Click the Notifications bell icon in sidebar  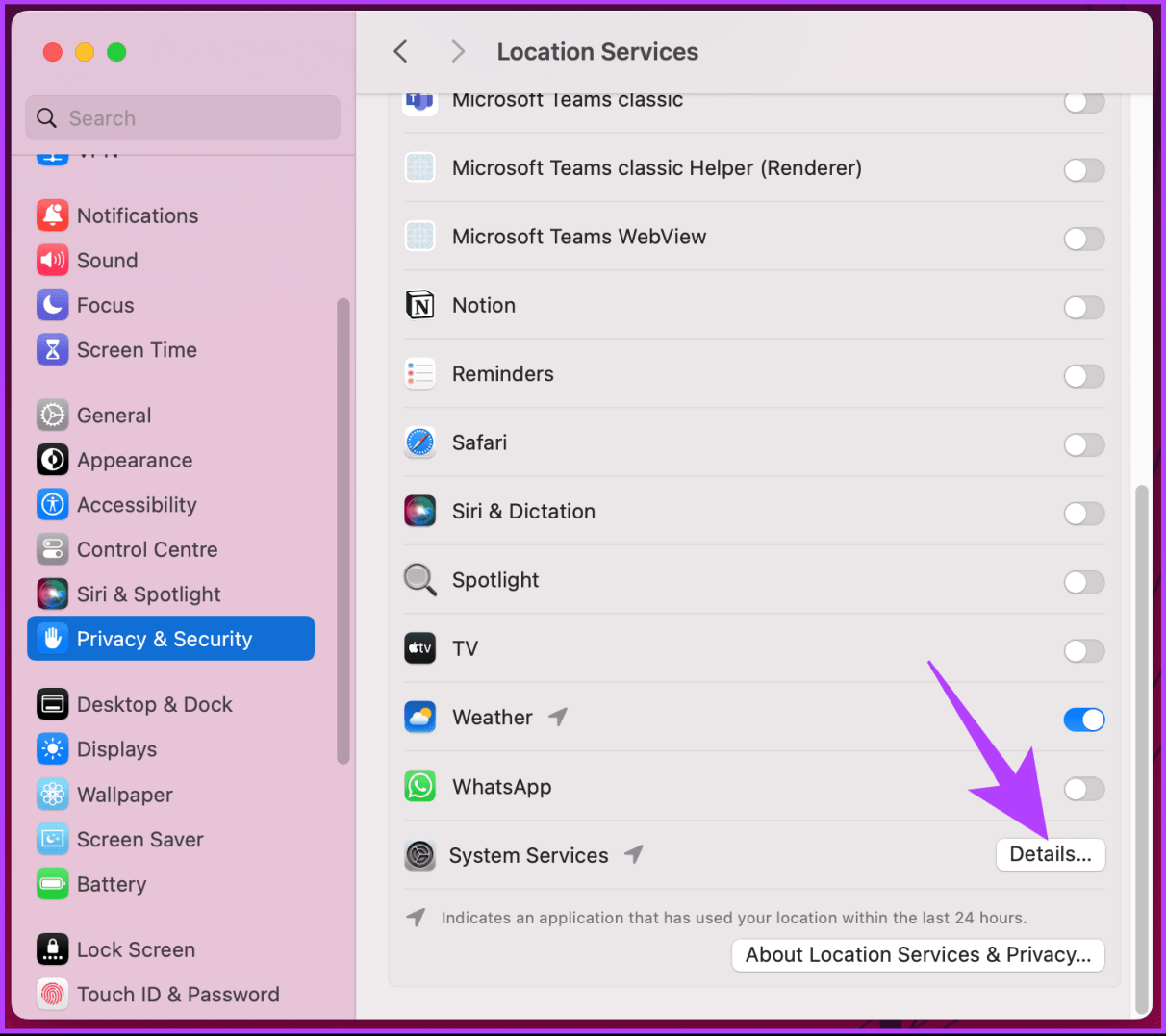[53, 215]
